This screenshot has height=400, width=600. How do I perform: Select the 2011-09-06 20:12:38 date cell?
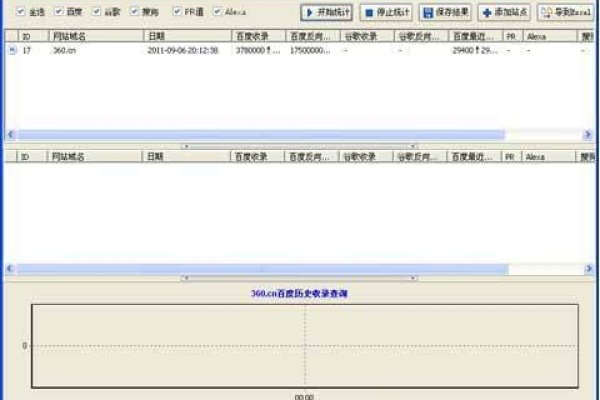[x=183, y=50]
